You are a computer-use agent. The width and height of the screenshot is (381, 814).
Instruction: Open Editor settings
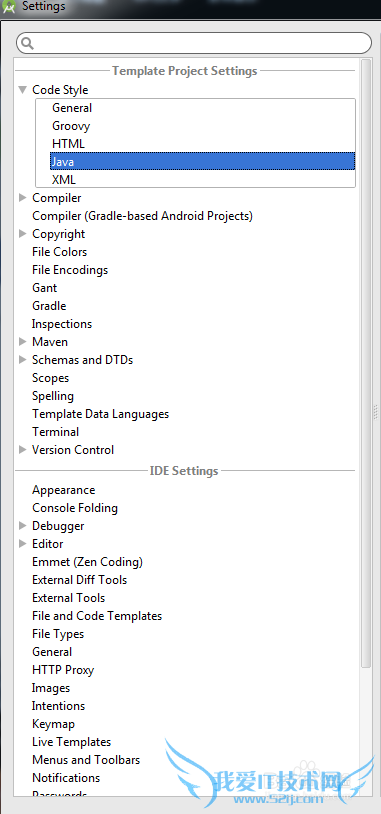click(48, 544)
